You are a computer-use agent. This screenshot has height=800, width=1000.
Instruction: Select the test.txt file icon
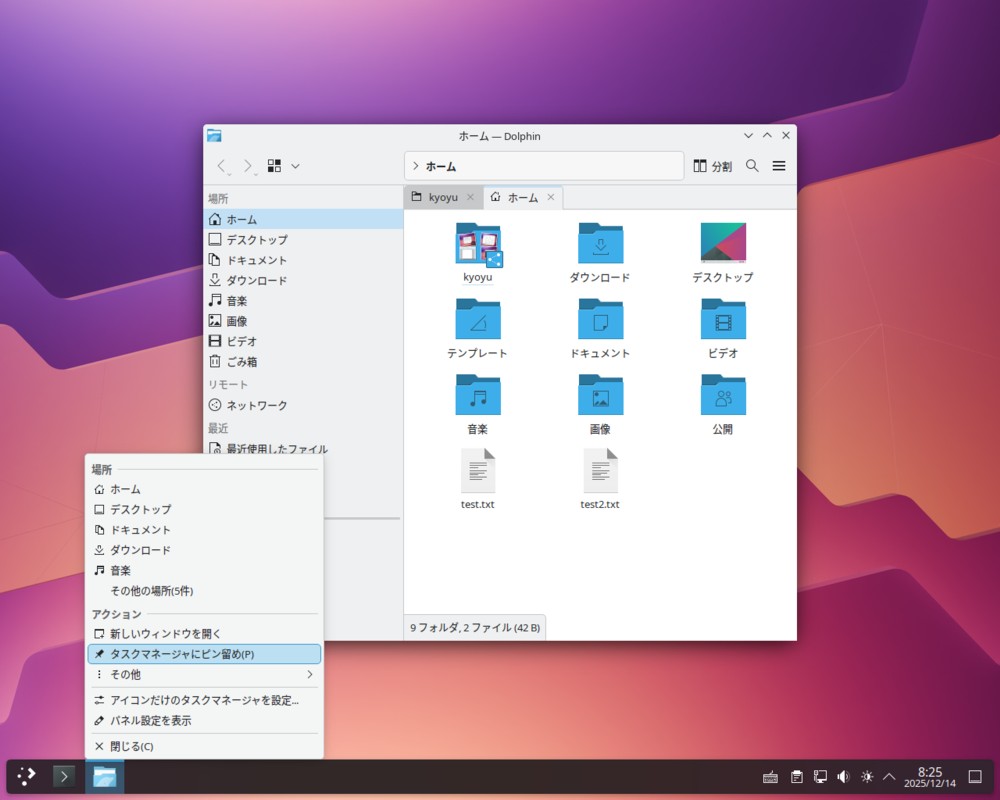click(x=478, y=471)
